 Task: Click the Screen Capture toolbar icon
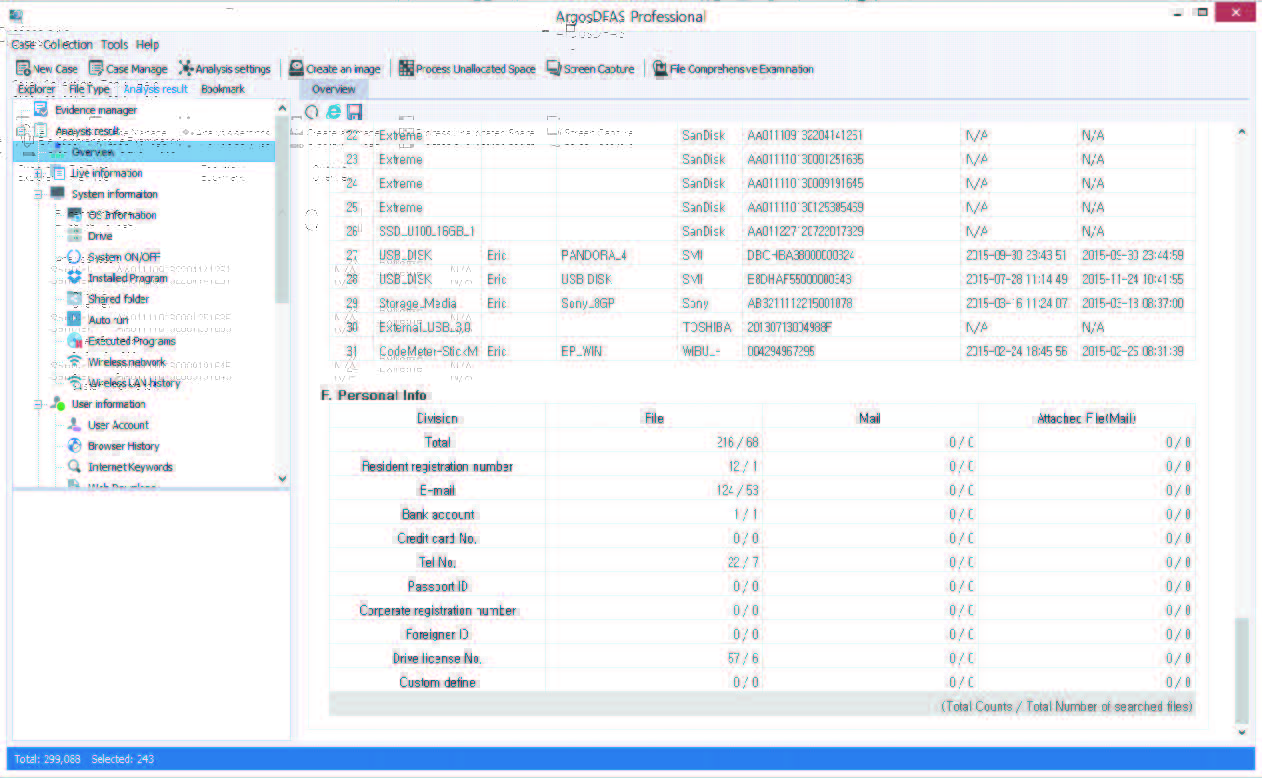pos(554,68)
